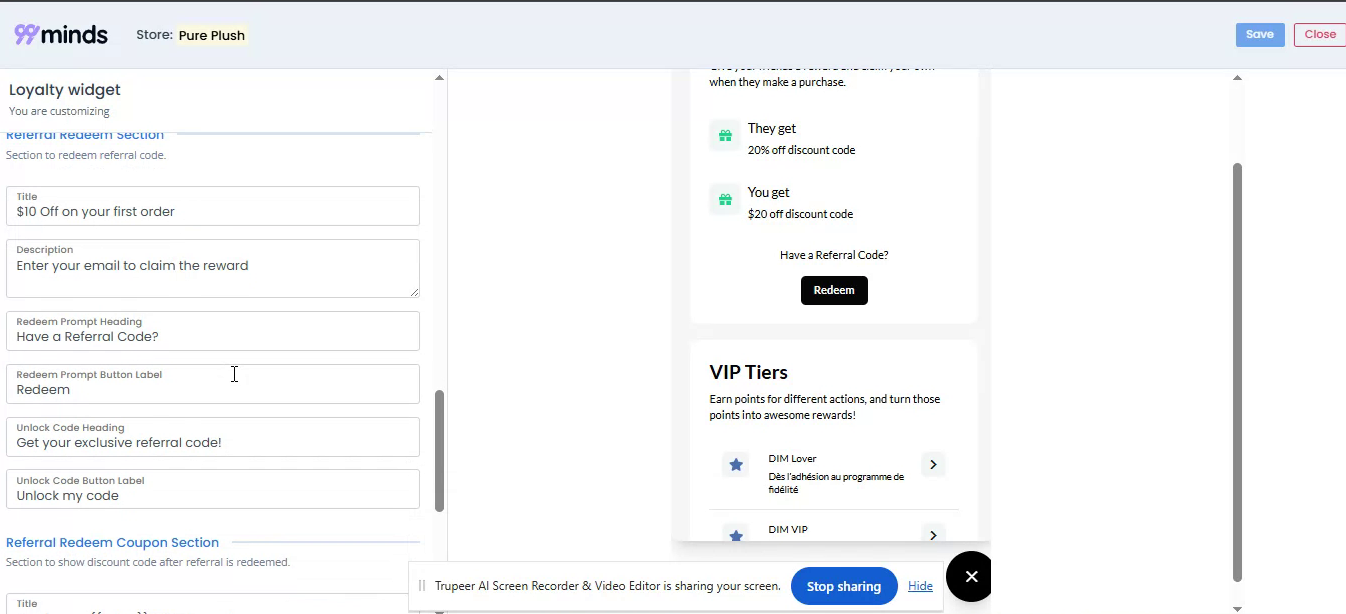This screenshot has height=614, width=1346.
Task: Click the preview pane scrollbar thumb
Action: pyautogui.click(x=1237, y=372)
